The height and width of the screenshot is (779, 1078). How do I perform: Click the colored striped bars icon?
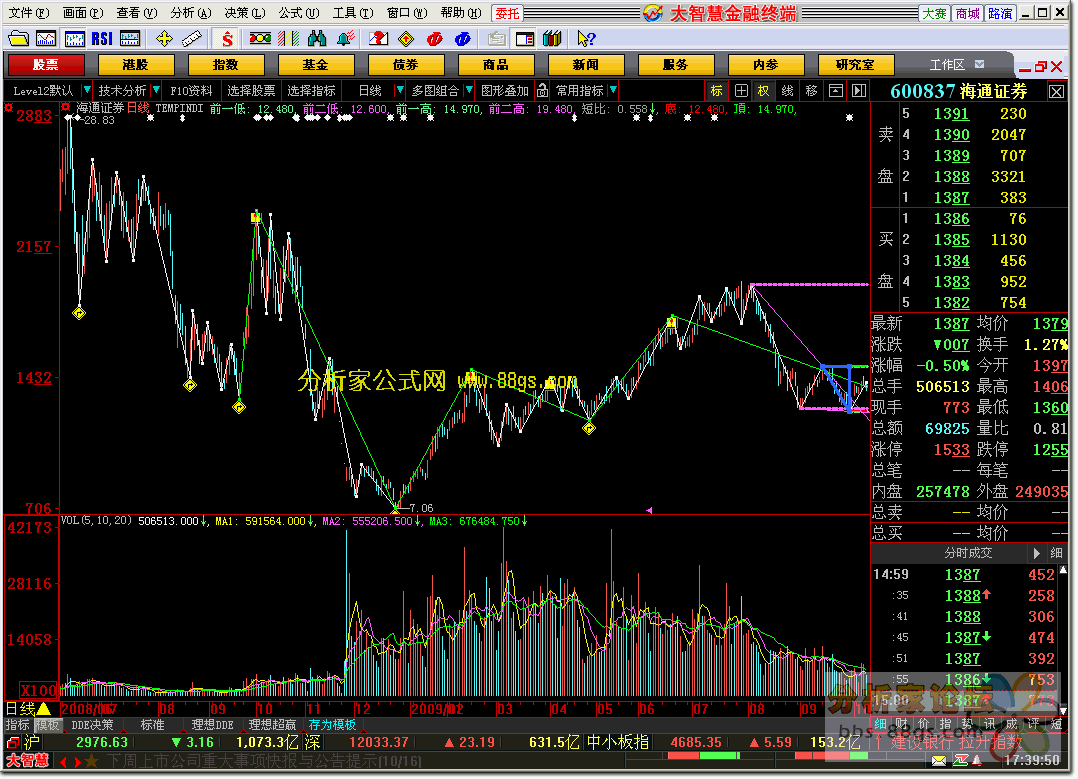(x=288, y=39)
